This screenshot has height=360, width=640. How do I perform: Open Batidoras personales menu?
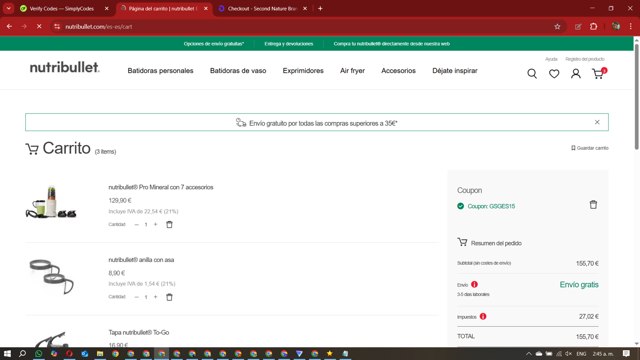pos(160,71)
